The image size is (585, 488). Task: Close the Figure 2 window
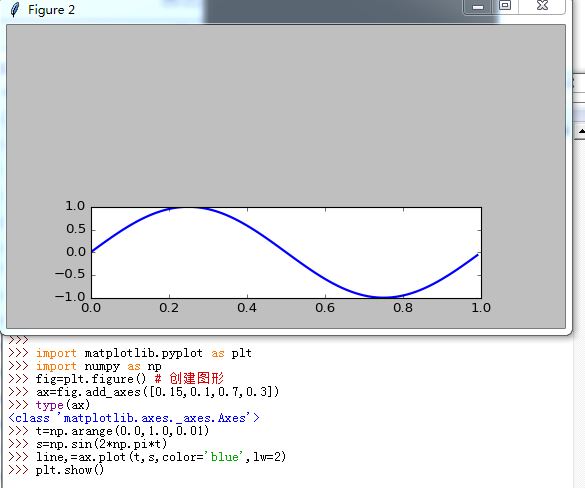(542, 6)
